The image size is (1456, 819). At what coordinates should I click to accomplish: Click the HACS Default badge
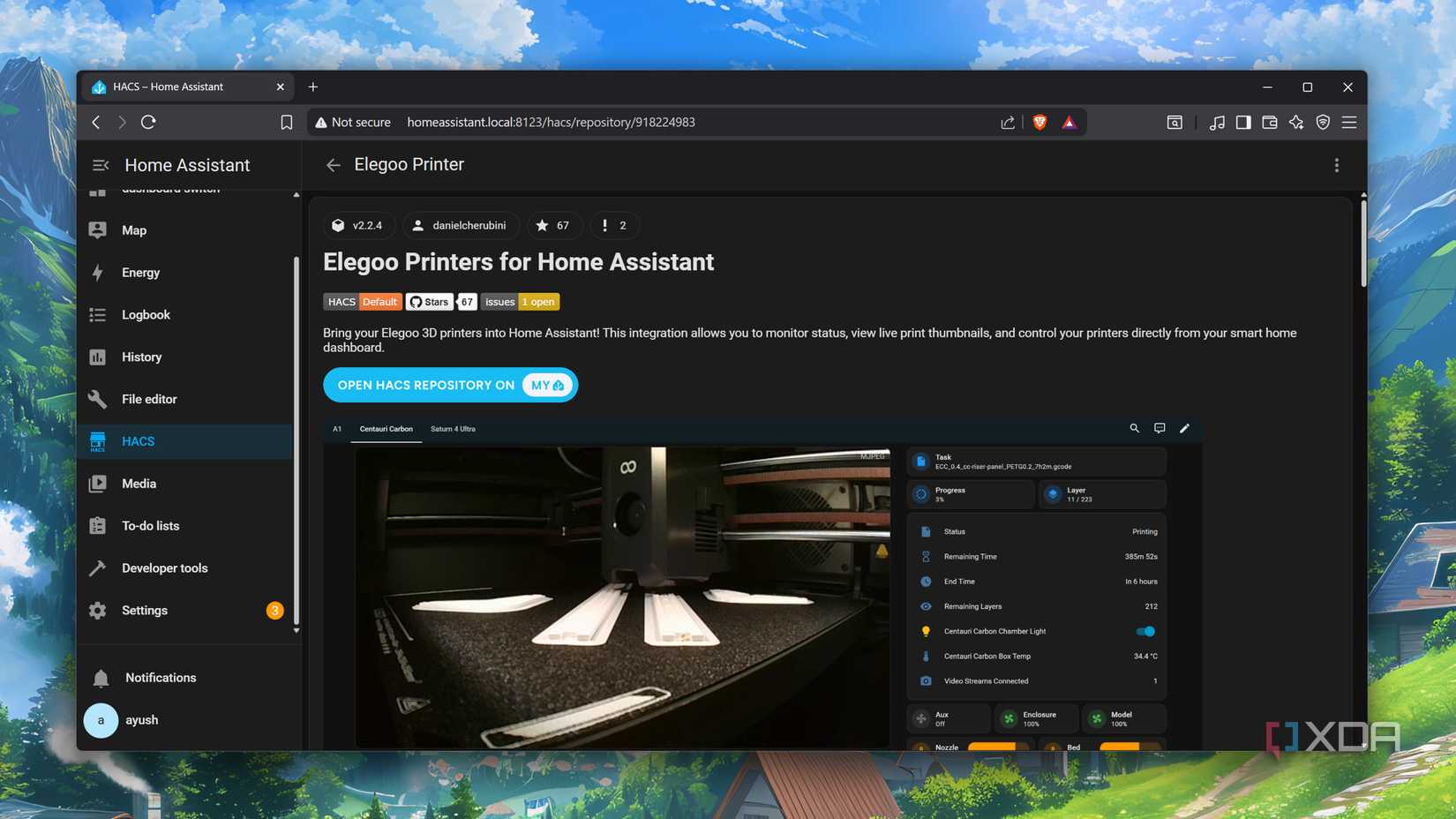click(363, 302)
